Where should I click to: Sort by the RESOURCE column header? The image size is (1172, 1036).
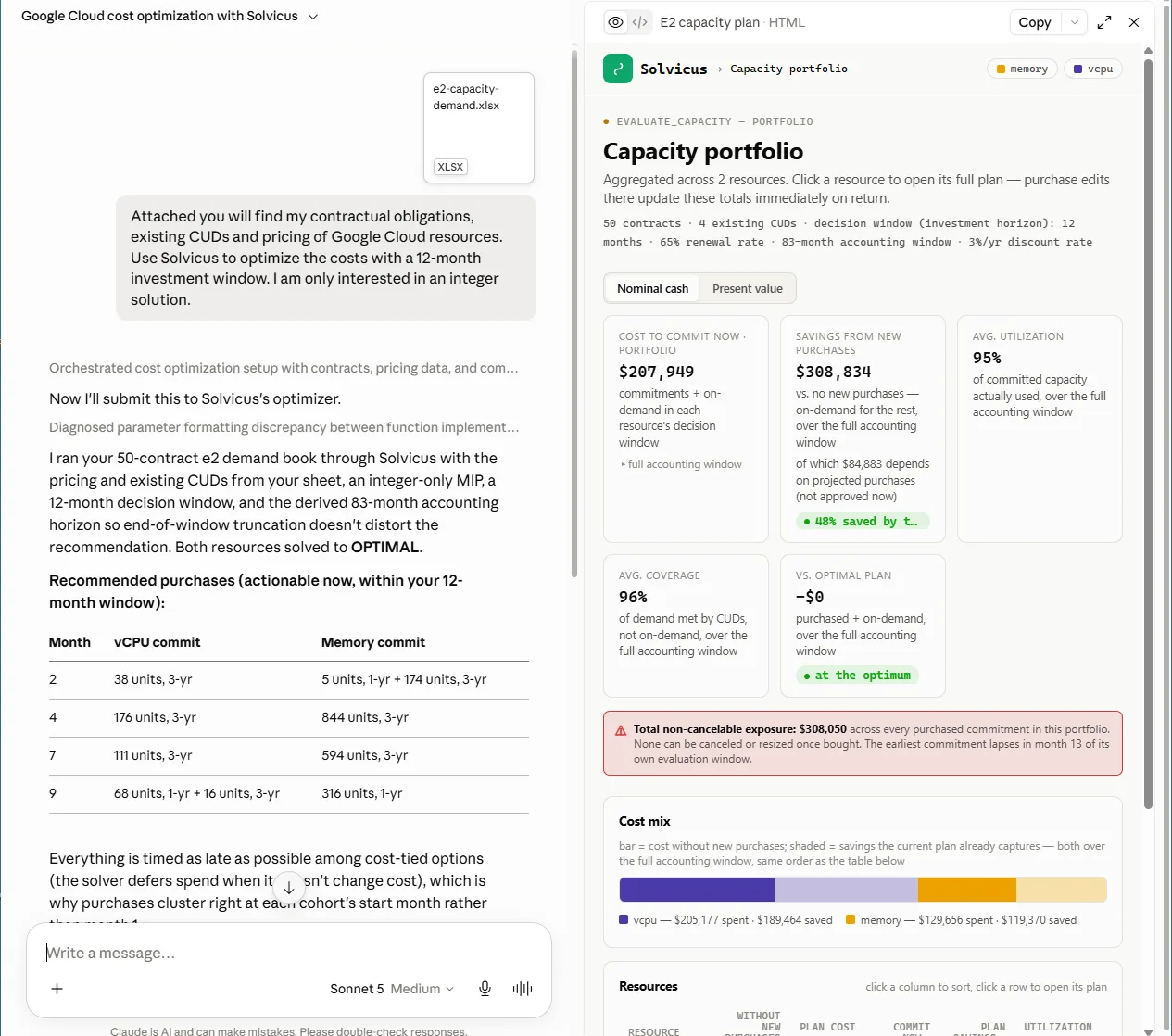pyautogui.click(x=653, y=1031)
